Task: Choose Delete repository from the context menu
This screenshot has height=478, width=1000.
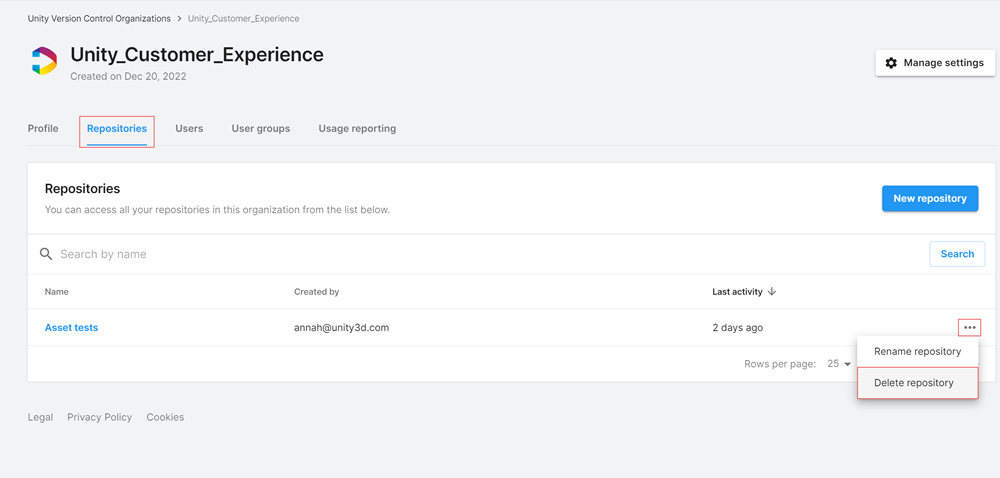Action: 914,383
